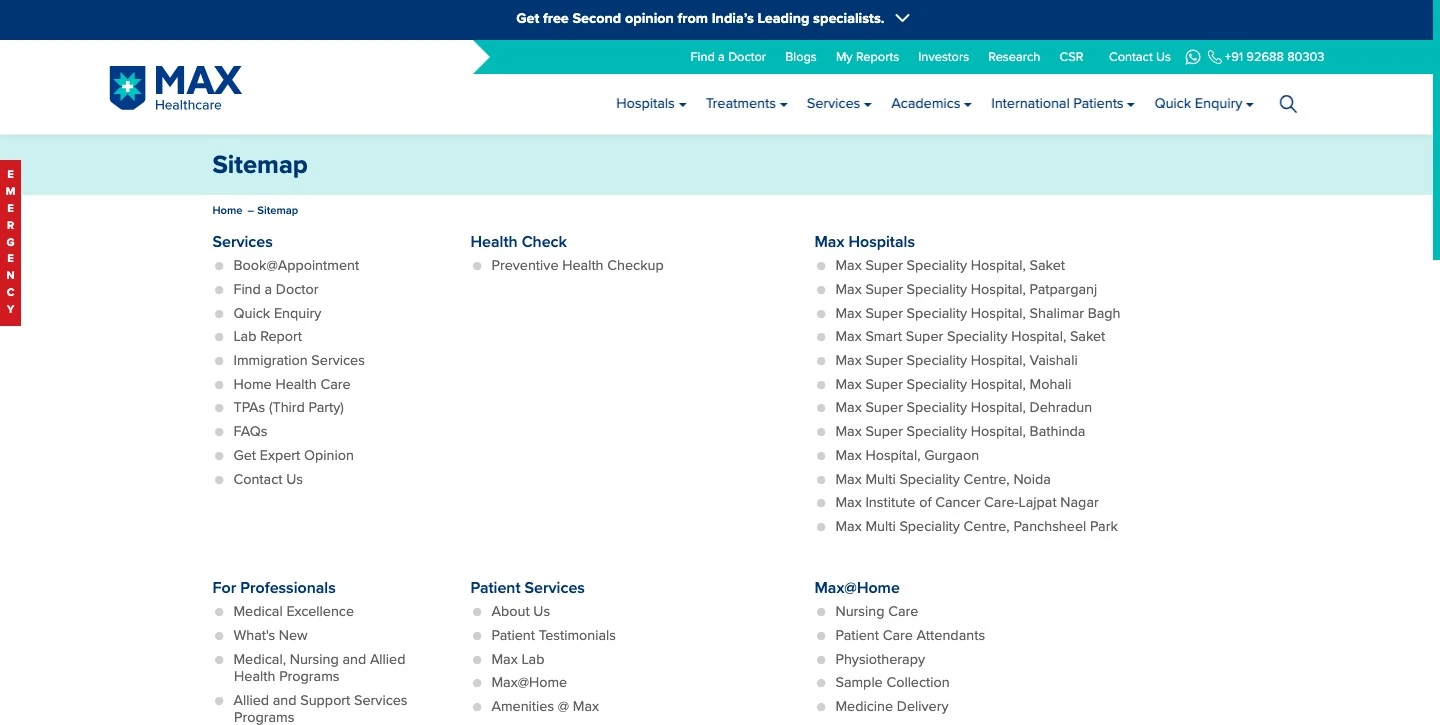This screenshot has width=1440, height=725.
Task: Open Allied and Support Services Programs
Action: tap(320, 709)
